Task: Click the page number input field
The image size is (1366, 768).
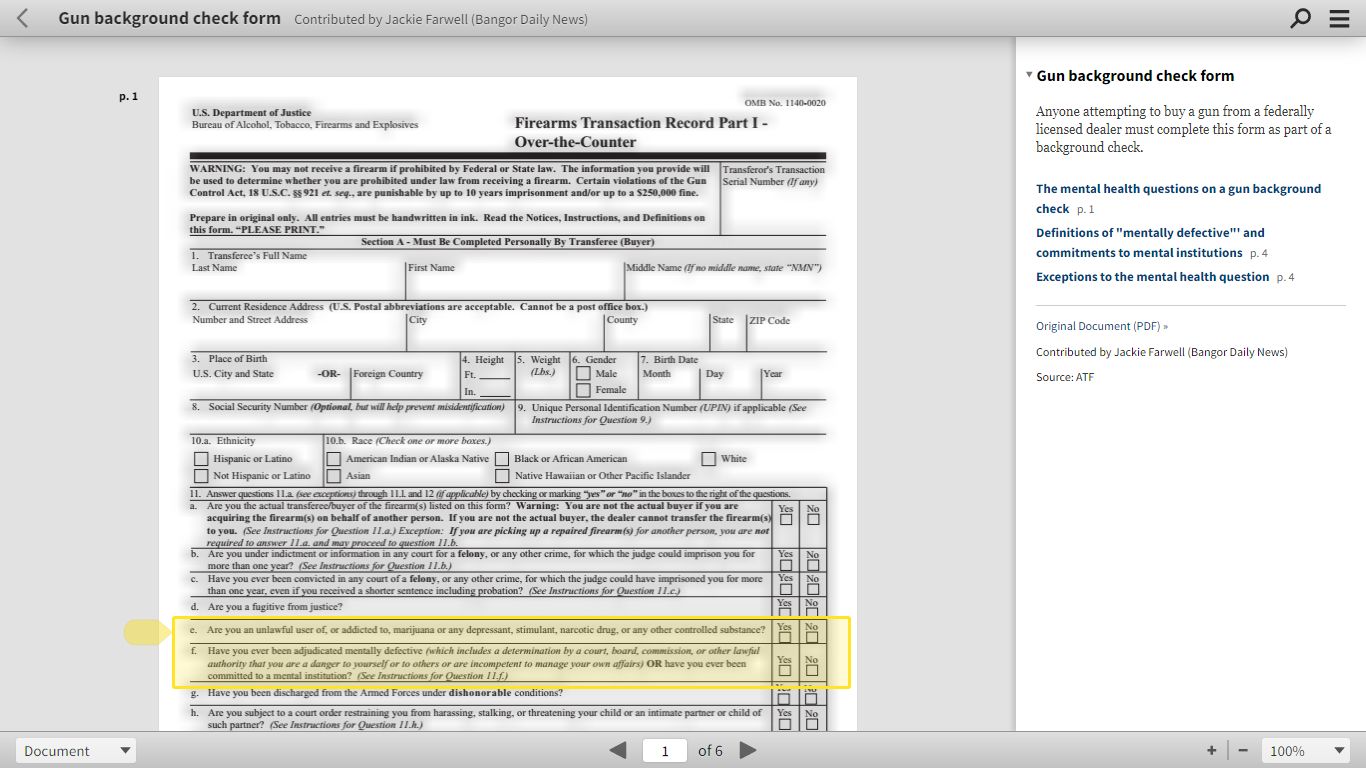Action: [665, 751]
